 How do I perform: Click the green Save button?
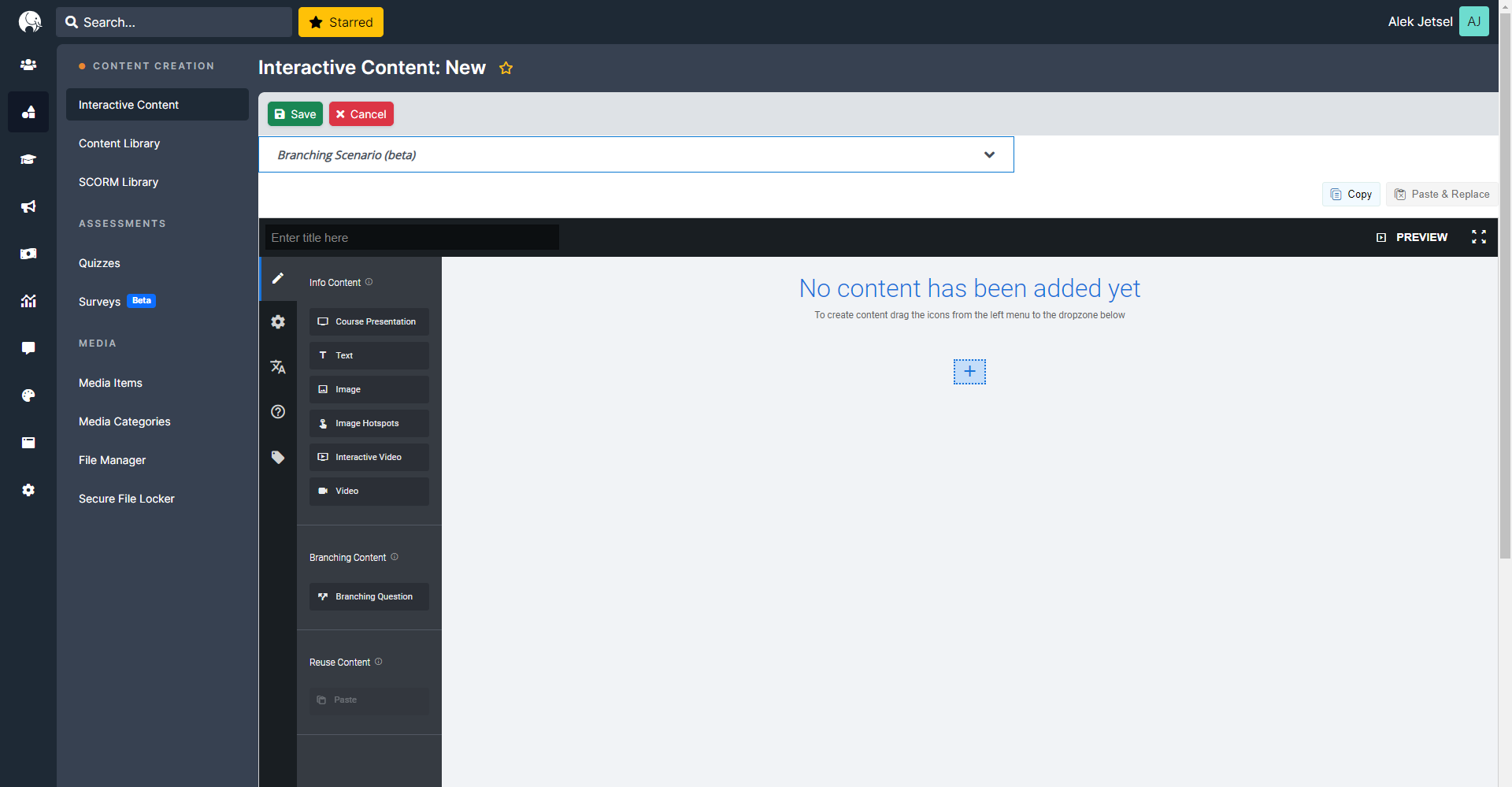pos(295,114)
